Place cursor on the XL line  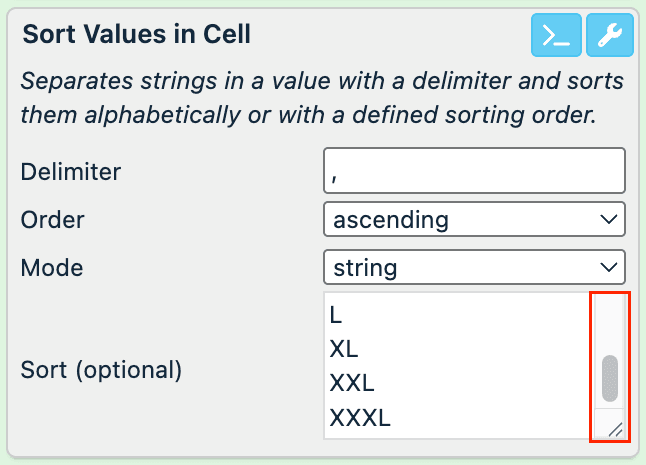344,349
